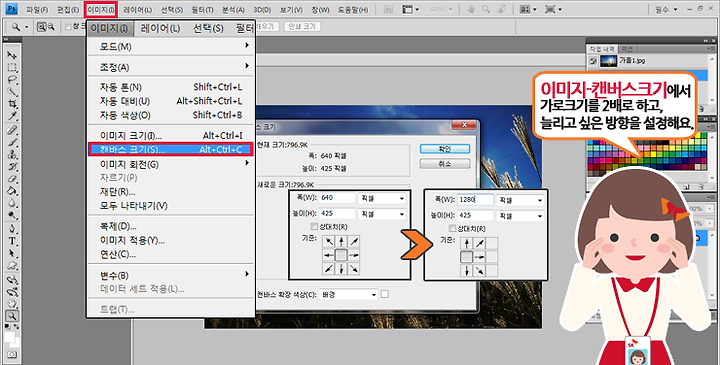Click the canvas extension color square
Screen dimensions: 720x365
(385, 294)
